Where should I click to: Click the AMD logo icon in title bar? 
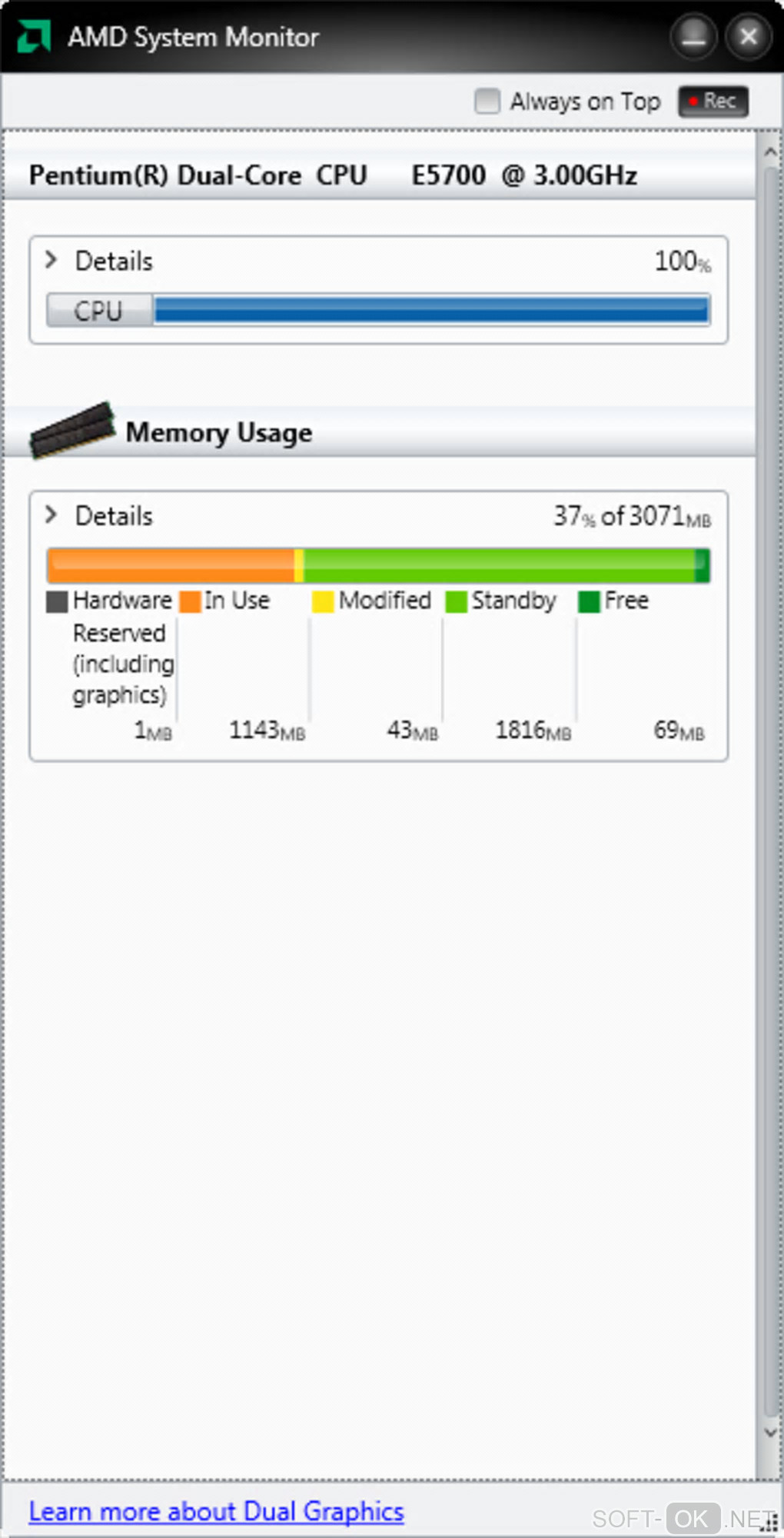point(34,36)
